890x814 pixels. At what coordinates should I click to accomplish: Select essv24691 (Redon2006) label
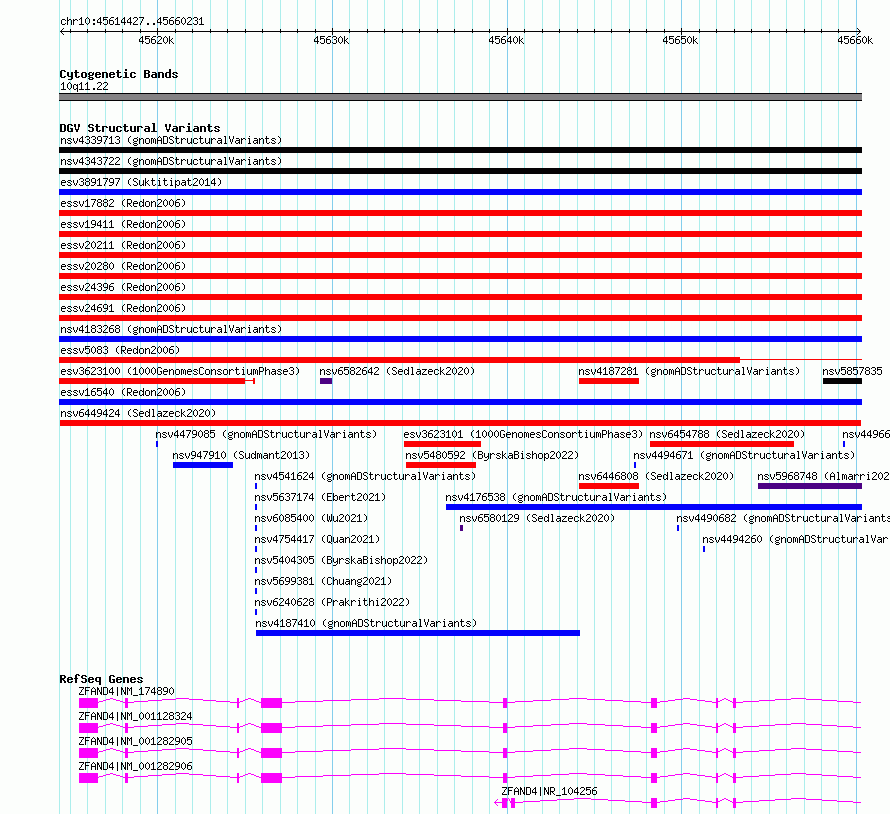[123, 308]
